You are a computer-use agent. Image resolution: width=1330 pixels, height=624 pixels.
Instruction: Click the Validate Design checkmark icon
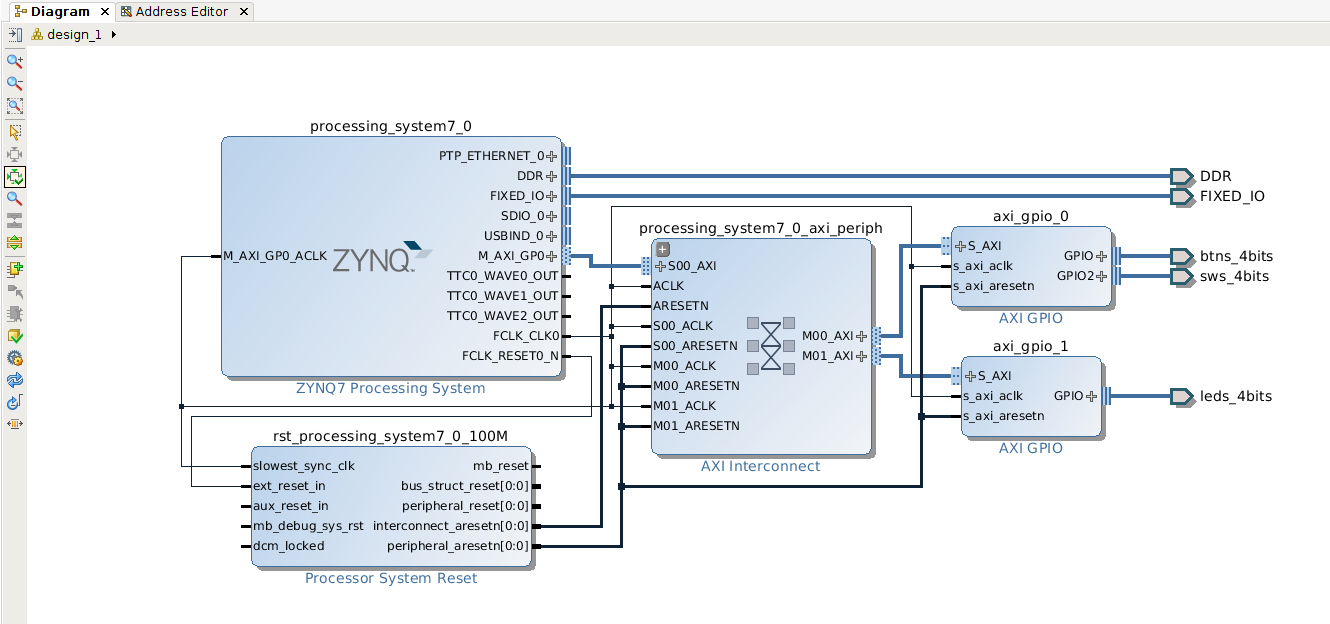point(15,336)
